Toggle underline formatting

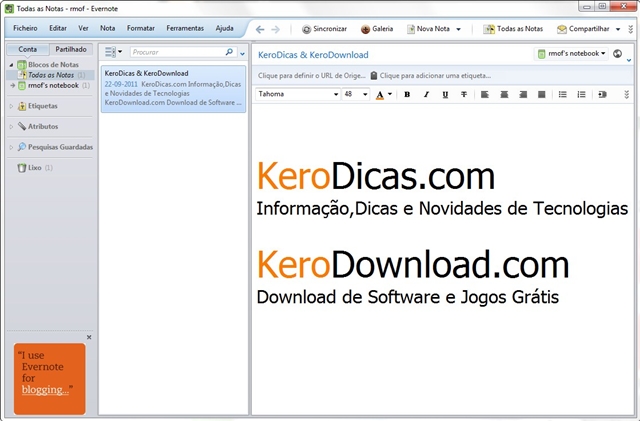click(x=445, y=94)
